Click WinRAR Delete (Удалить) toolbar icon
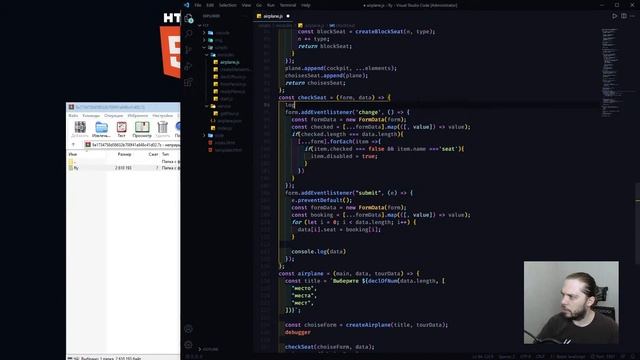Screen dimensions: 640x360 click(x=162, y=129)
